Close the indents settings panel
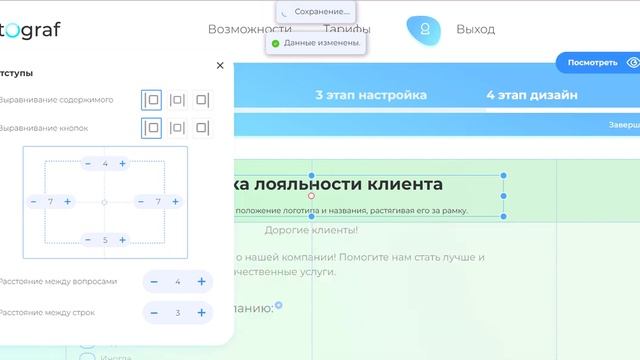The width and height of the screenshot is (640, 360). click(x=220, y=65)
